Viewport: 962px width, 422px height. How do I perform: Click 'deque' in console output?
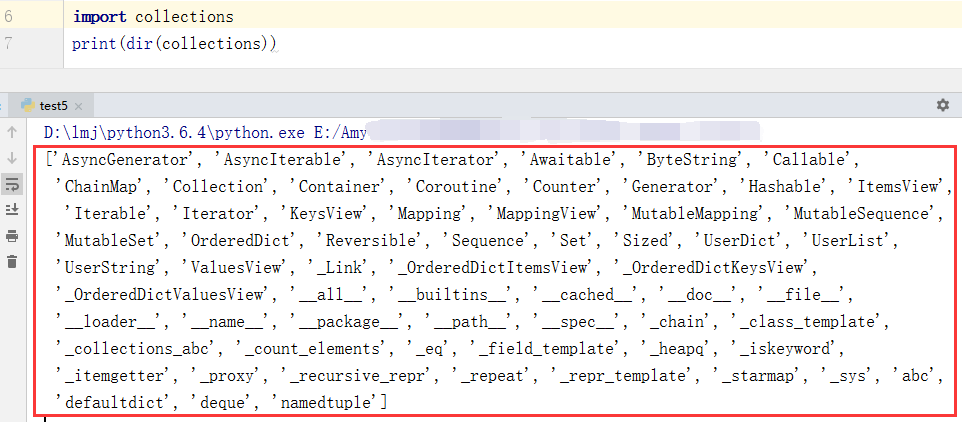click(x=225, y=402)
